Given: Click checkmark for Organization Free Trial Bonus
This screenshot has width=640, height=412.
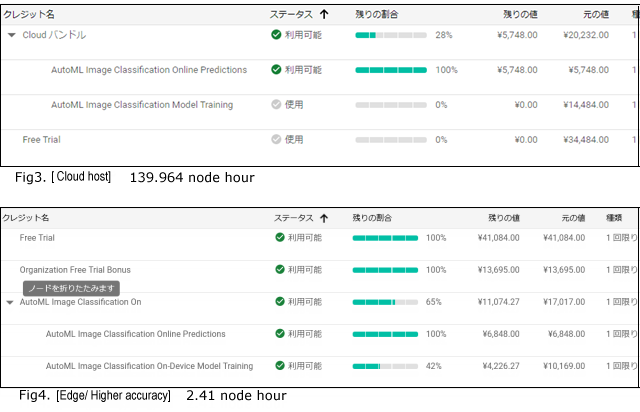Looking at the screenshot, I should (280, 269).
